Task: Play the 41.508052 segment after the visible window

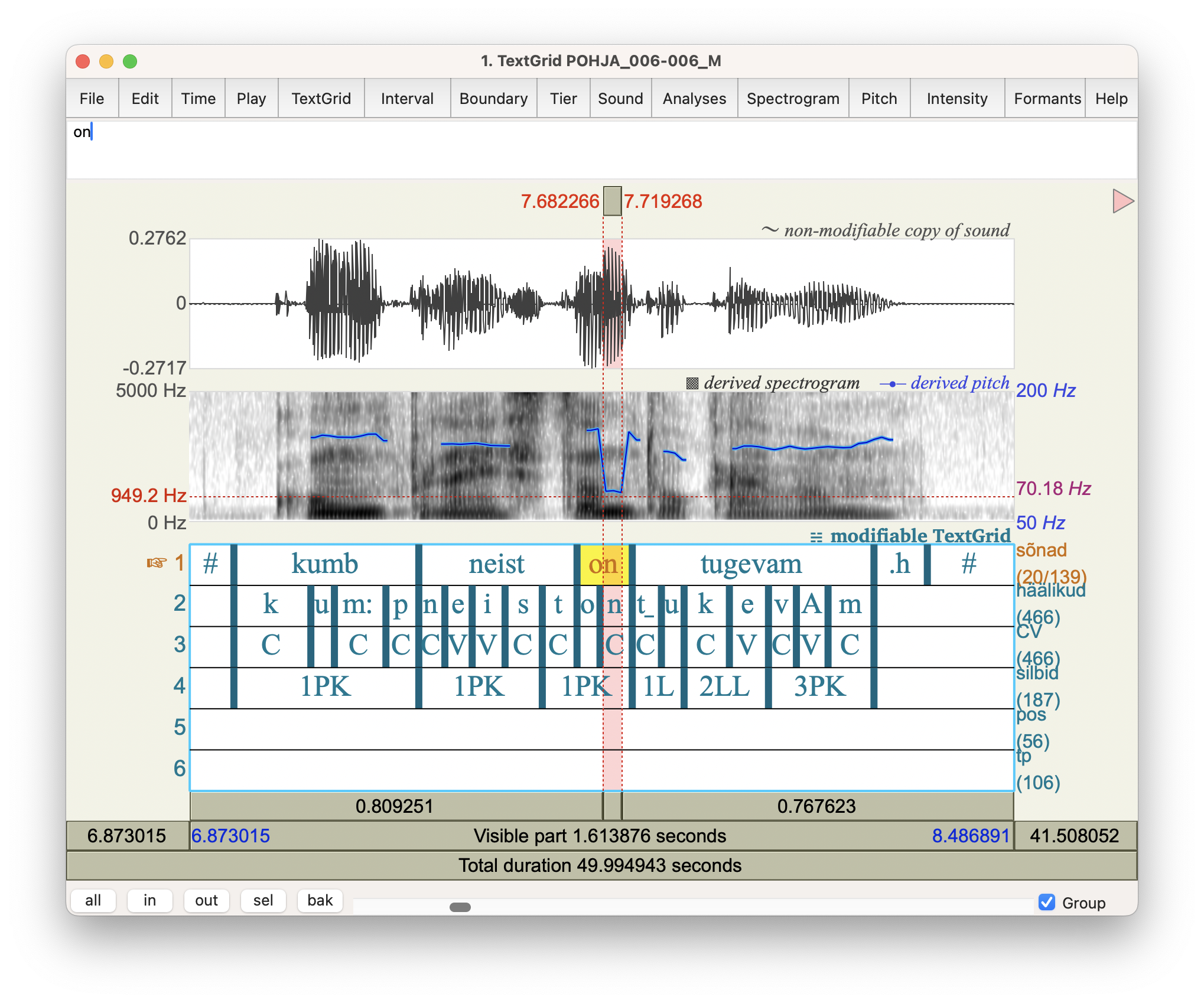Action: (x=1075, y=836)
